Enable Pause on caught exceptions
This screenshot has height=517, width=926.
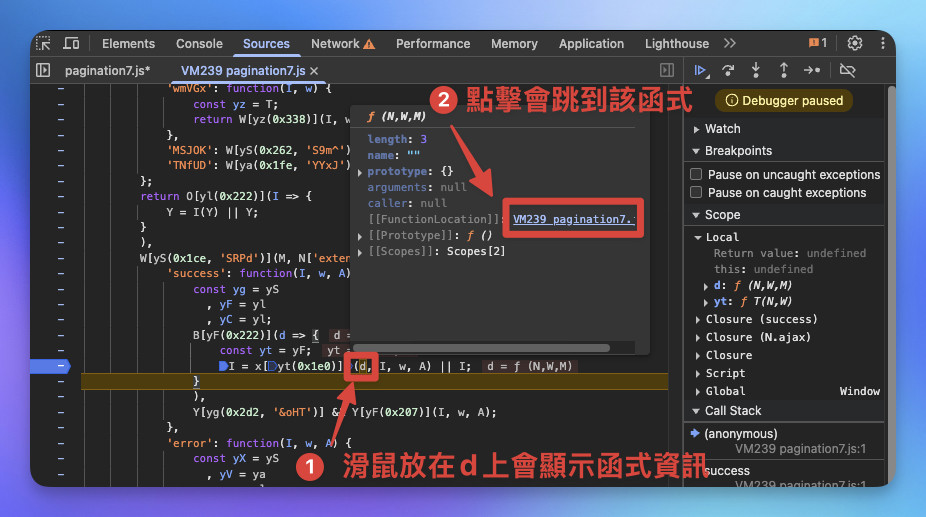coord(696,193)
